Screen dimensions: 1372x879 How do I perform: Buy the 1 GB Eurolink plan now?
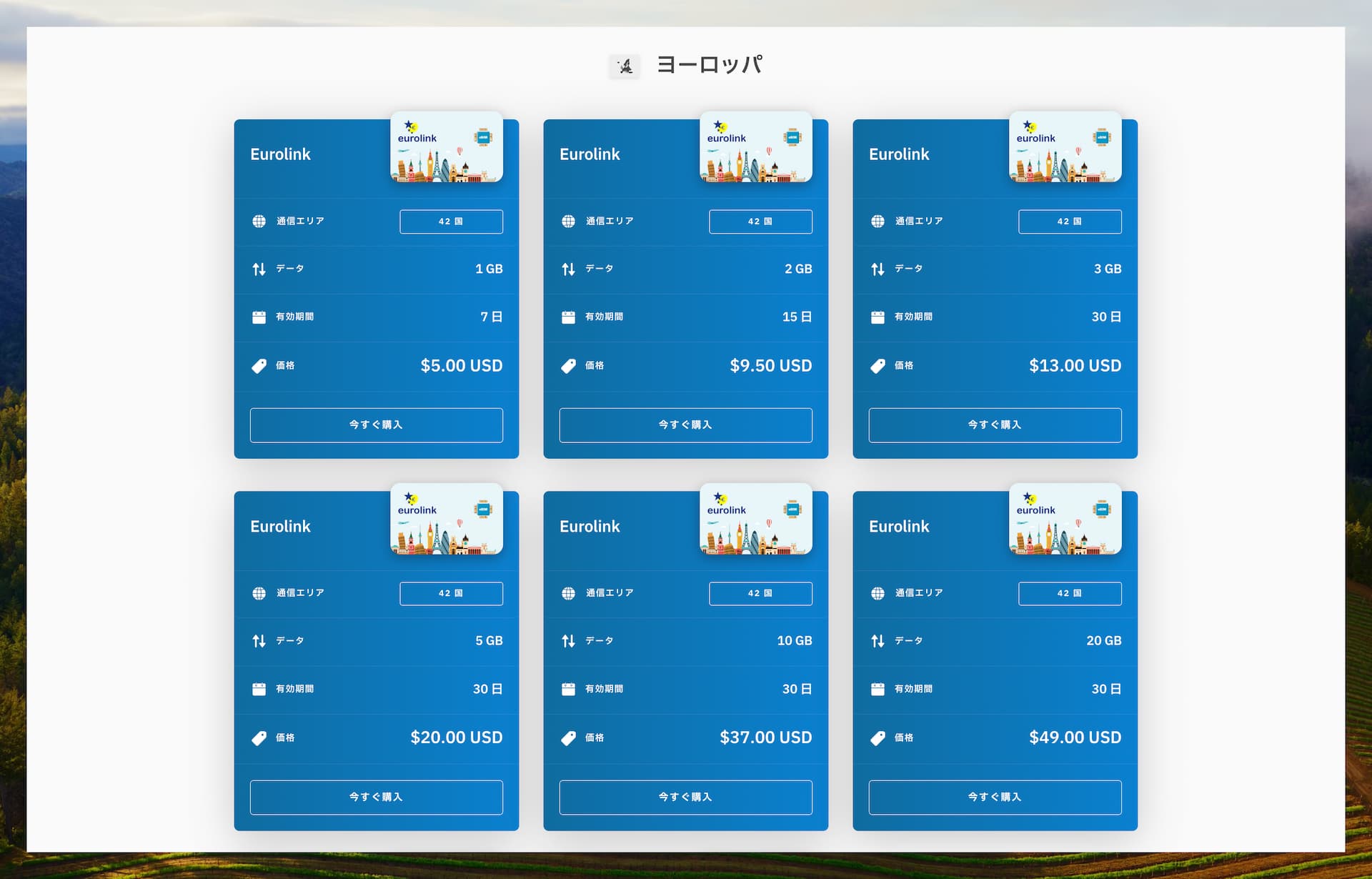[376, 425]
